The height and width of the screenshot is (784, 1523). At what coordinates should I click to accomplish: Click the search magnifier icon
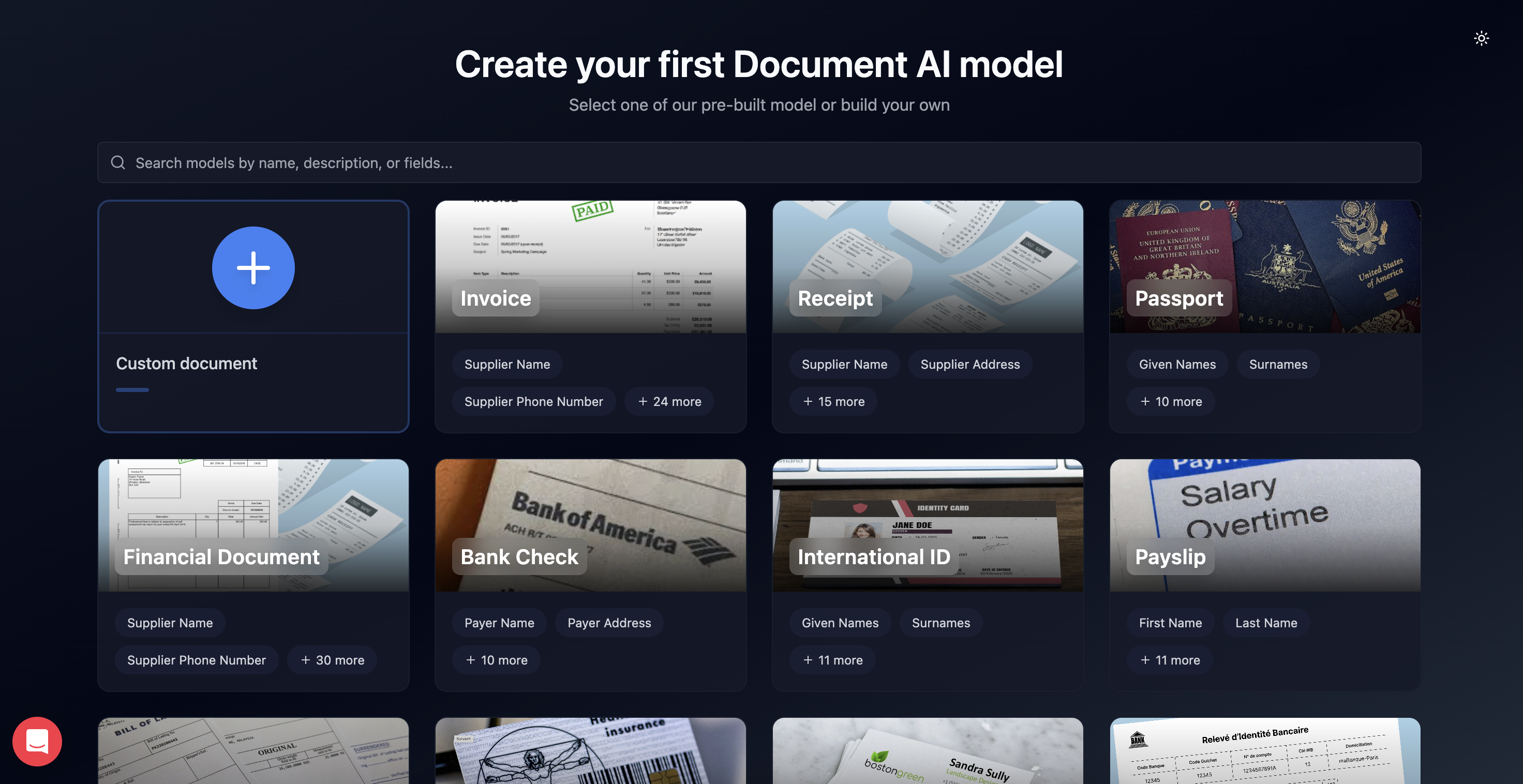[118, 162]
